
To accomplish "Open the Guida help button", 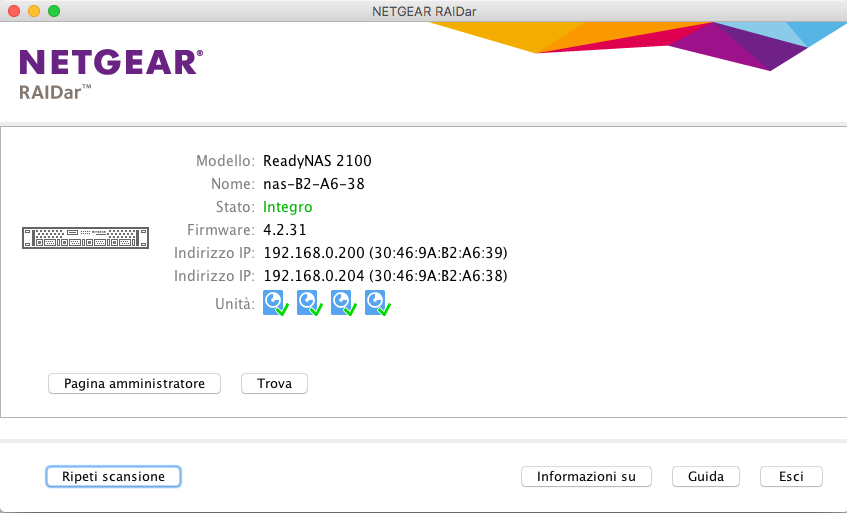I will point(705,476).
